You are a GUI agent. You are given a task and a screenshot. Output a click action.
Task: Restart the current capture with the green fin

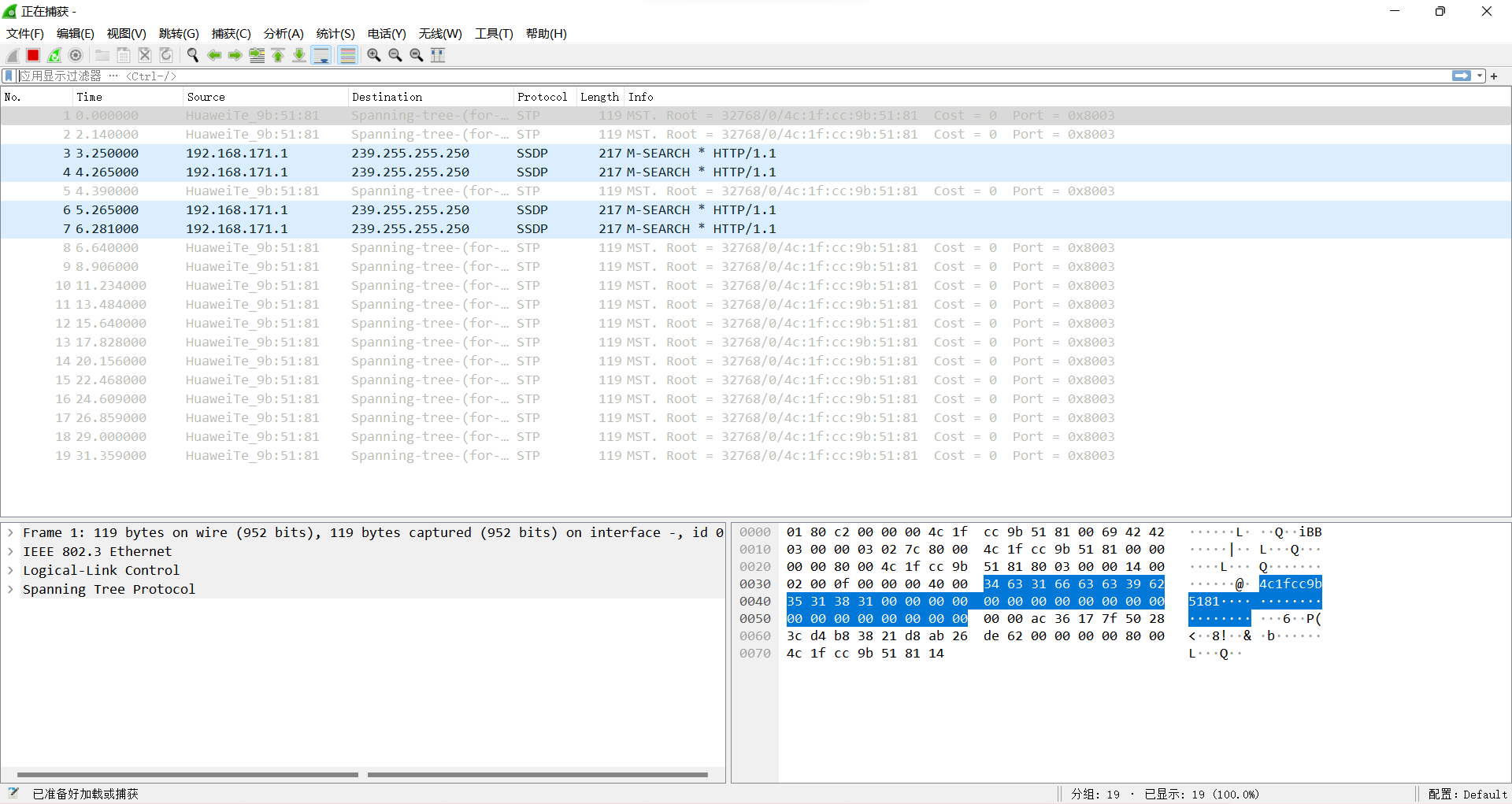[54, 55]
